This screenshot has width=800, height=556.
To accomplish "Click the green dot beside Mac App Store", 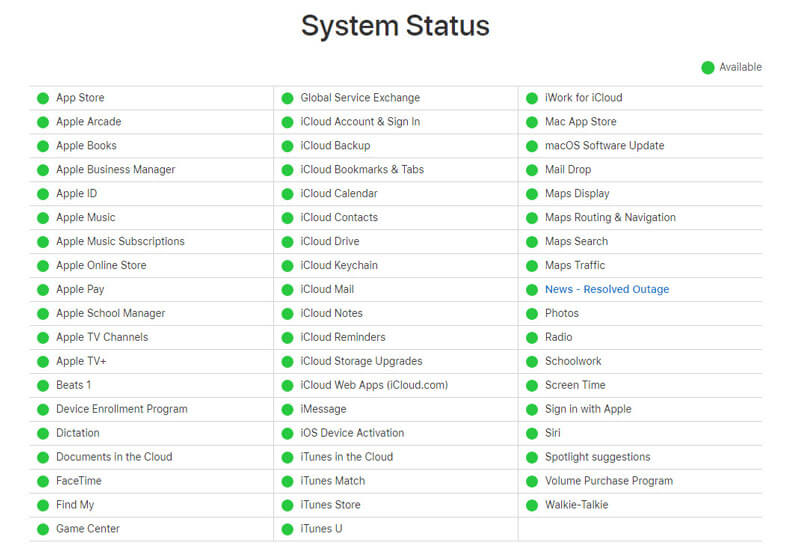I will (x=532, y=122).
